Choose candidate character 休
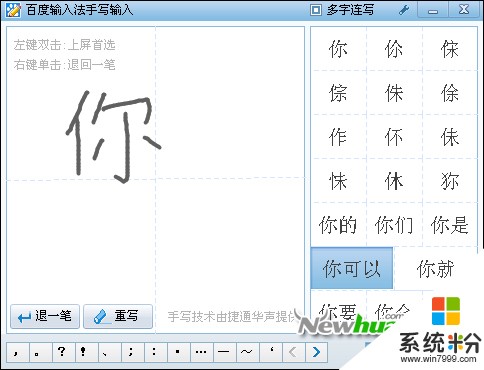Viewport: 484px width, 370px height. 394,181
